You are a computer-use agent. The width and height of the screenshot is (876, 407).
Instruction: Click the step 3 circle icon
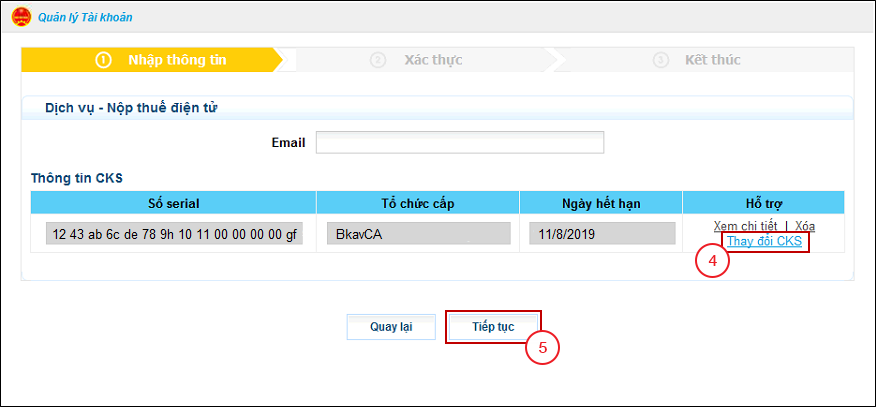tap(661, 60)
